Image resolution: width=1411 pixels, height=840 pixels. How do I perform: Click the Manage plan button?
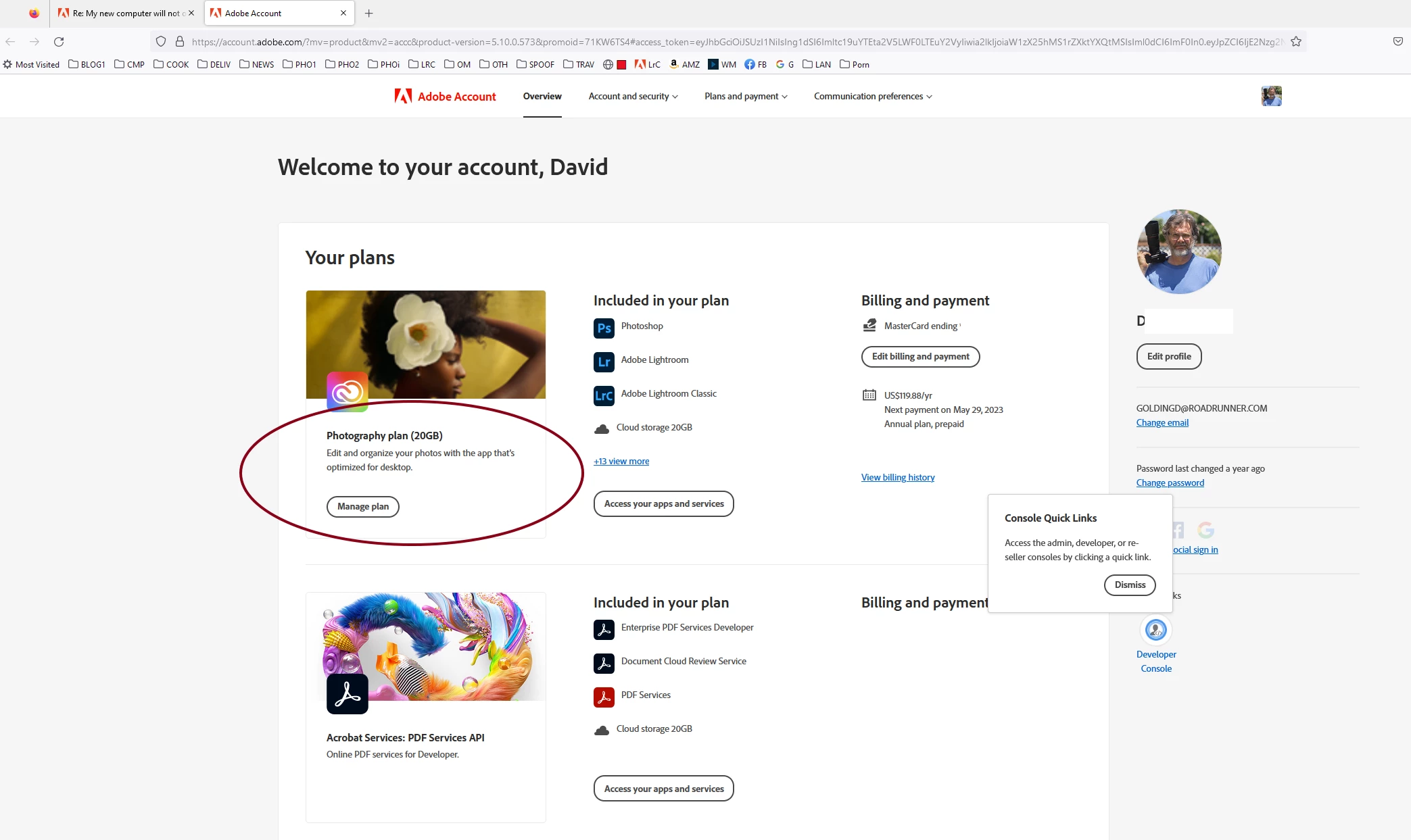click(363, 507)
